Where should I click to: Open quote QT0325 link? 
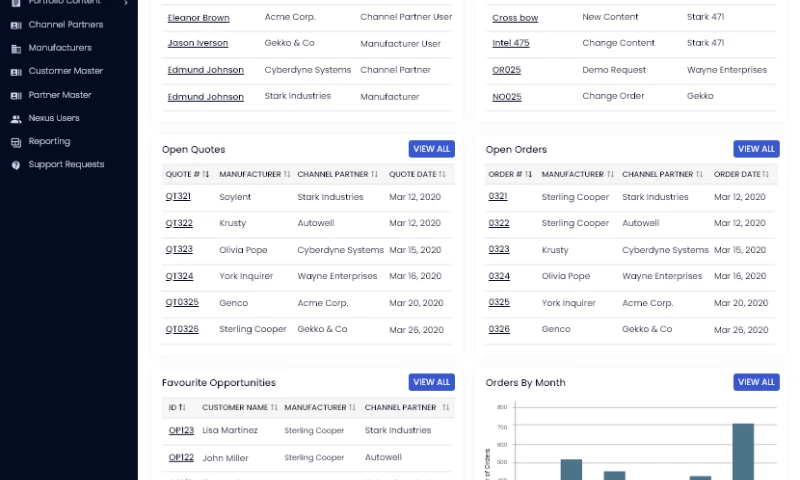(x=182, y=302)
